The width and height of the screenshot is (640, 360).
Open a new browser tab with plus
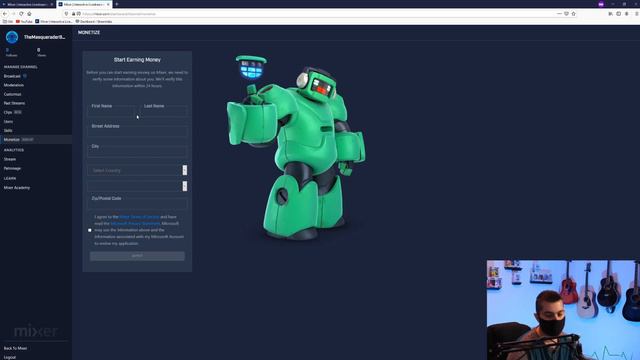tap(116, 4)
